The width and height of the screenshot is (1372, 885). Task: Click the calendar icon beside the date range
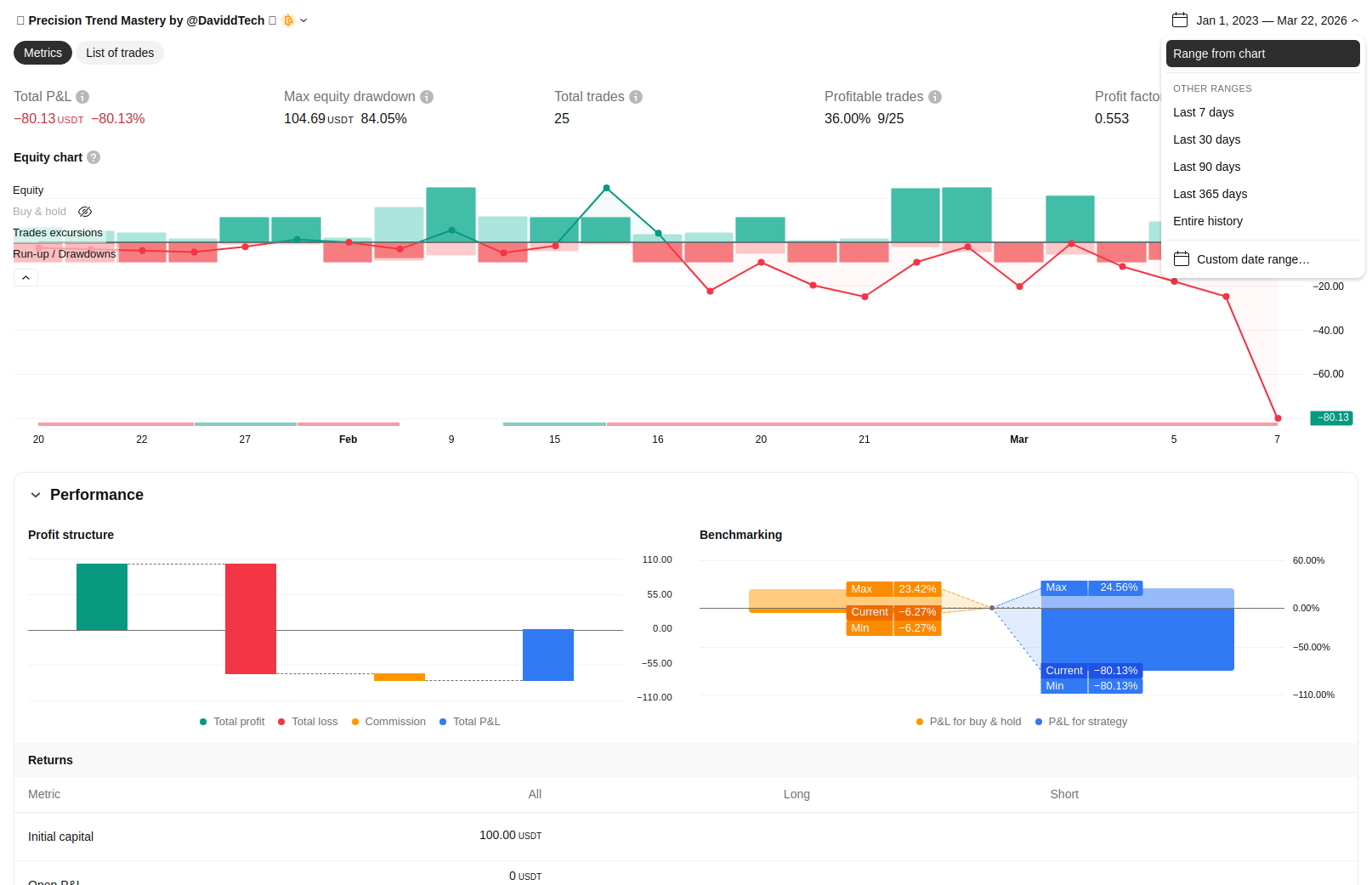pos(1180,20)
